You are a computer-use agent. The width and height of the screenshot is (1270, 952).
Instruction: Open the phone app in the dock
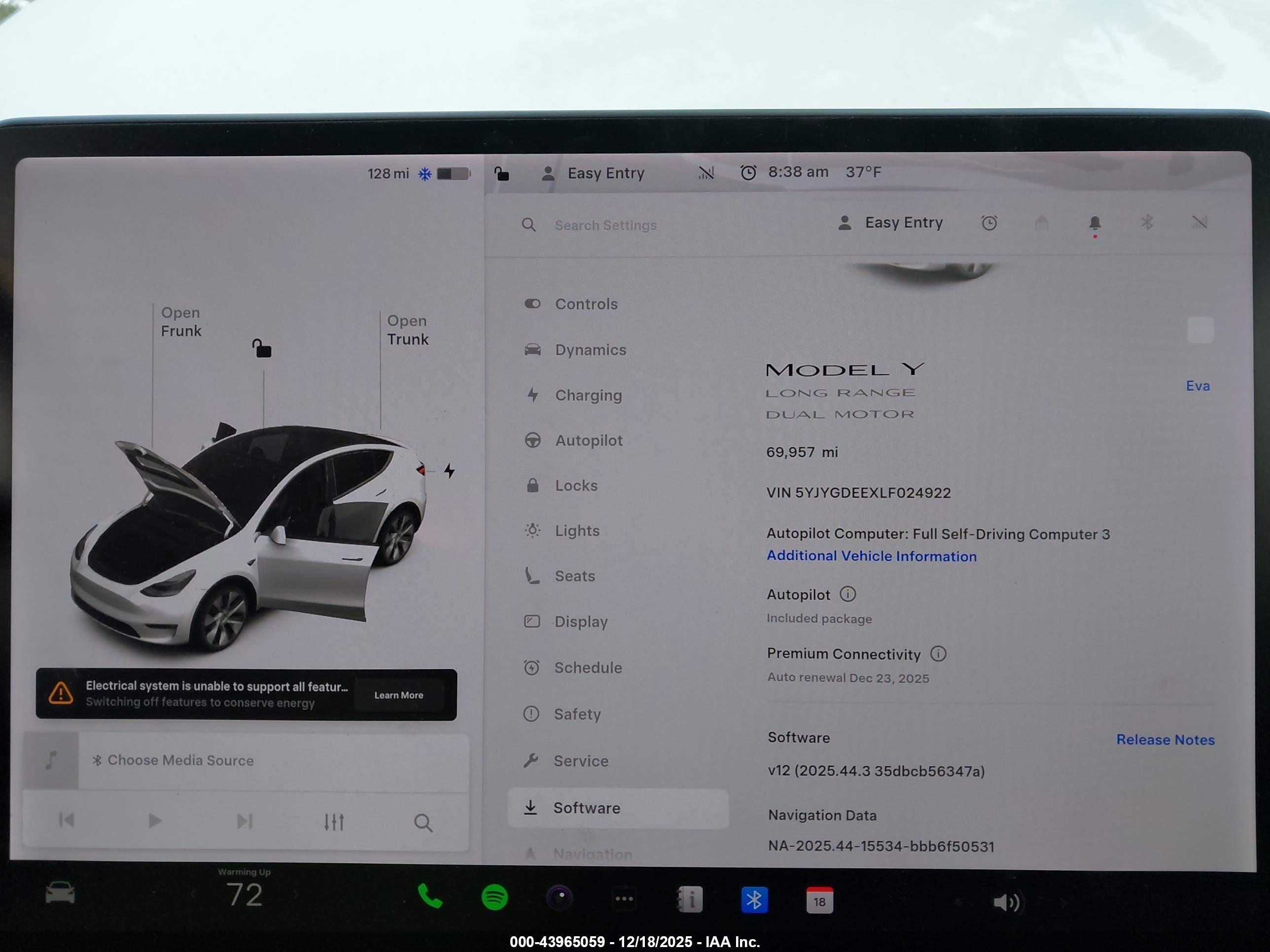[429, 896]
